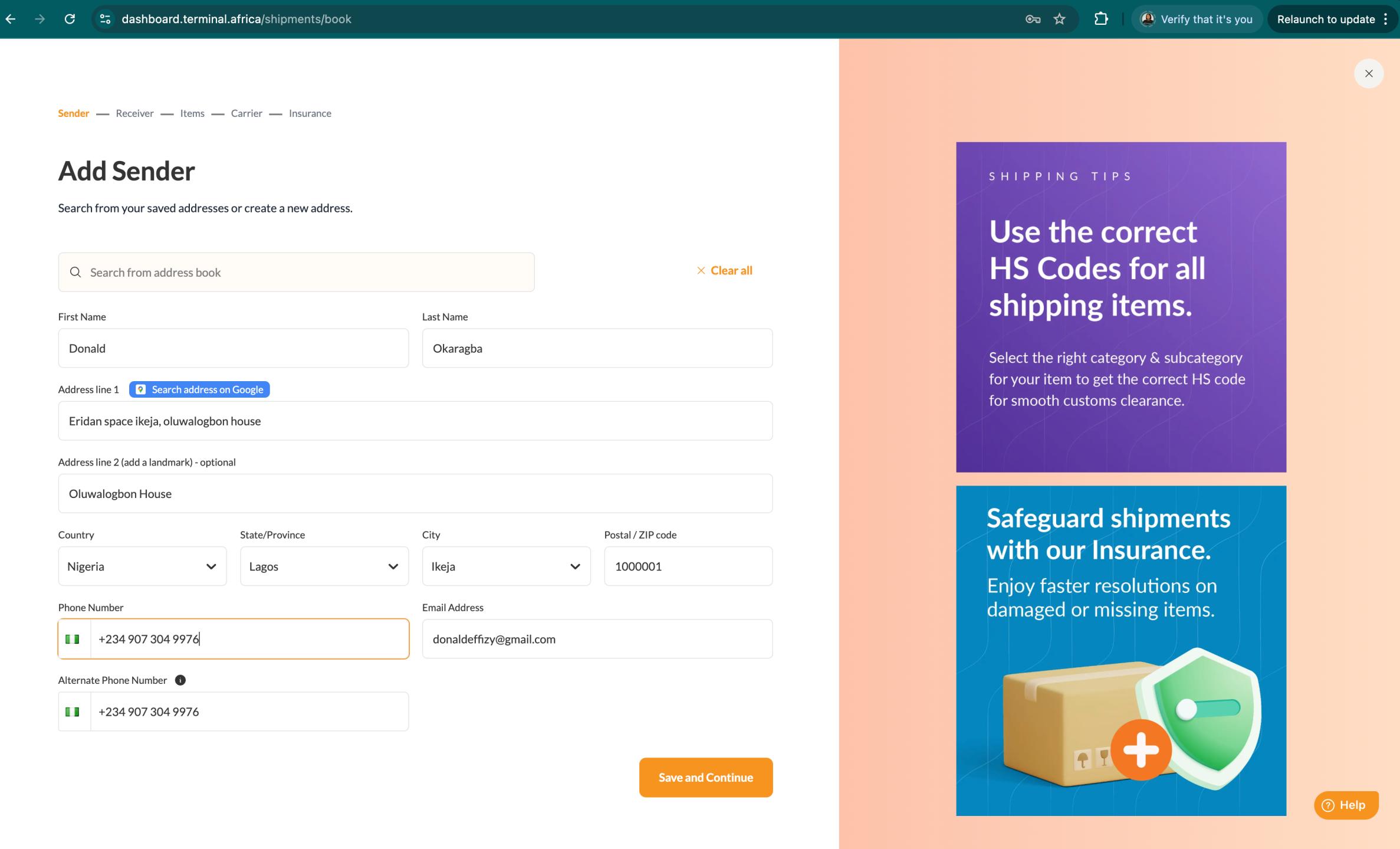This screenshot has height=849, width=1400.
Task: Switch to the Carrier step
Action: [x=247, y=113]
